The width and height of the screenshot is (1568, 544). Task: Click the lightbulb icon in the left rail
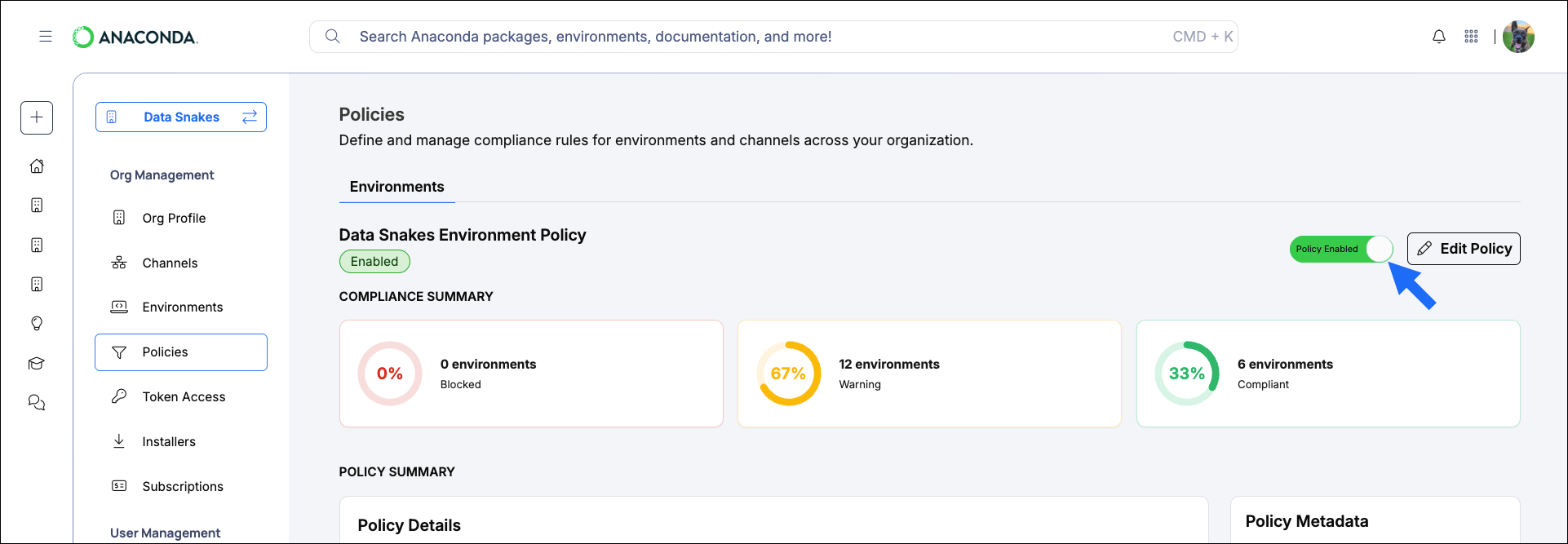pos(37,323)
